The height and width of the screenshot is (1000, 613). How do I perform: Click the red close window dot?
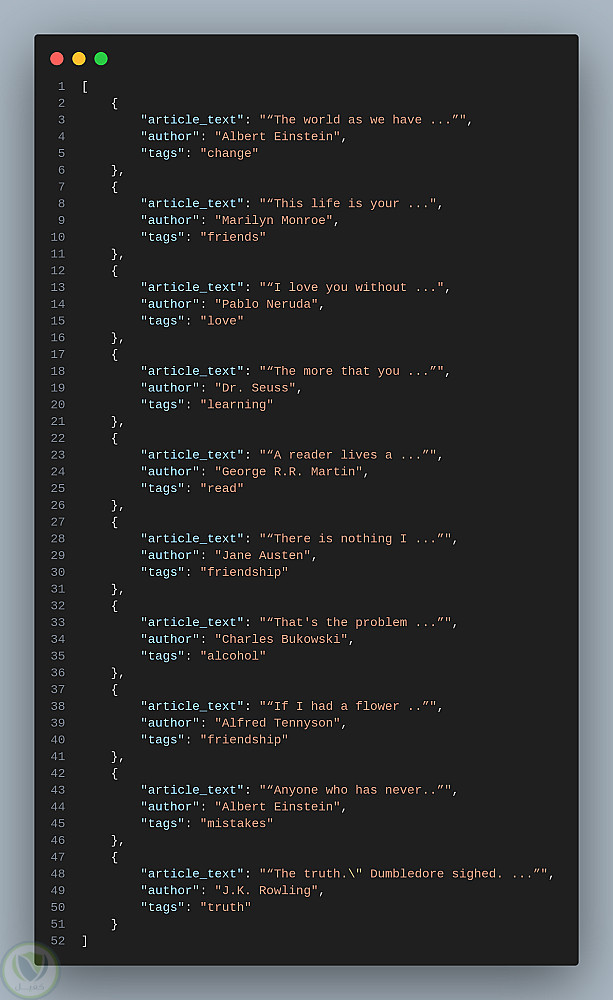coord(57,59)
